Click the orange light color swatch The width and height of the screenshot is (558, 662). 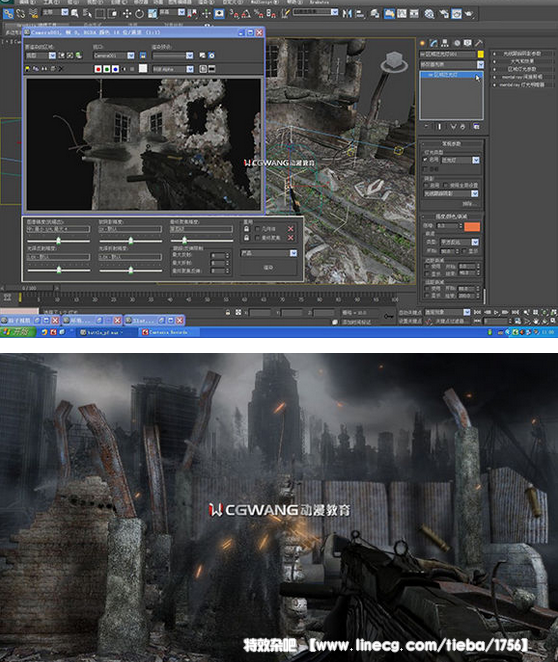click(472, 227)
